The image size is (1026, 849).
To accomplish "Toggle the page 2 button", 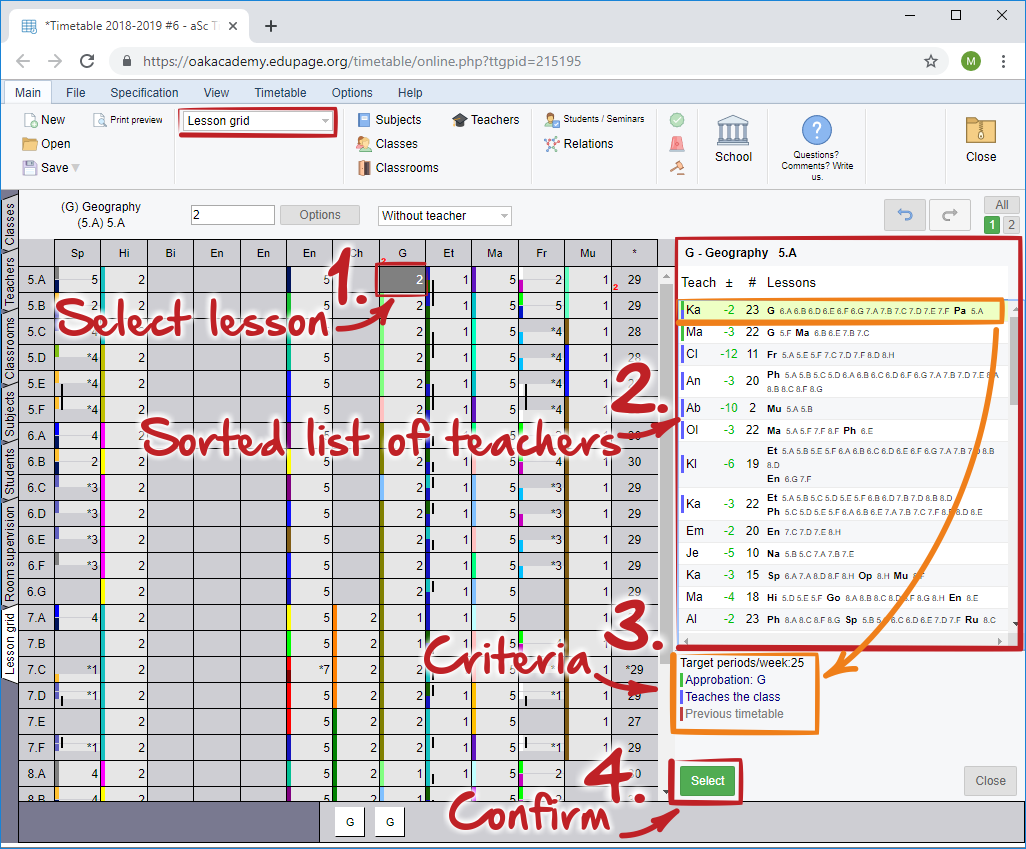I will tap(1011, 225).
